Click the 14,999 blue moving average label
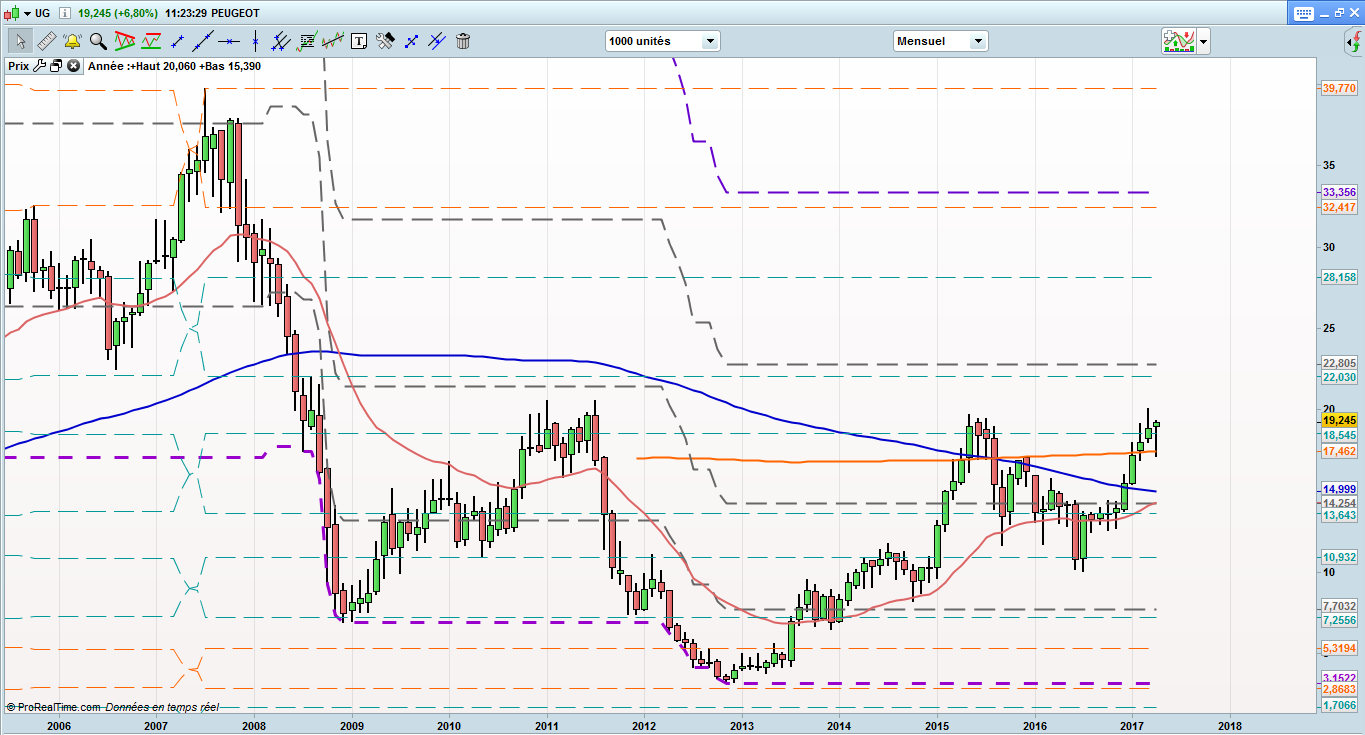1365x735 pixels. (1339, 488)
